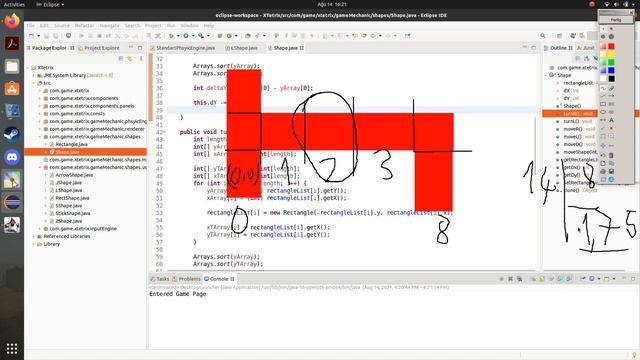Open Firefox from the Ubuntu dock
This screenshot has width=640, height=360.
click(12, 21)
